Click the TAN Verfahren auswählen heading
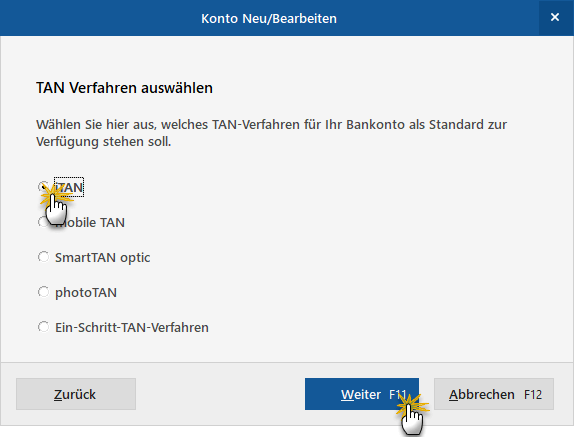 point(124,88)
